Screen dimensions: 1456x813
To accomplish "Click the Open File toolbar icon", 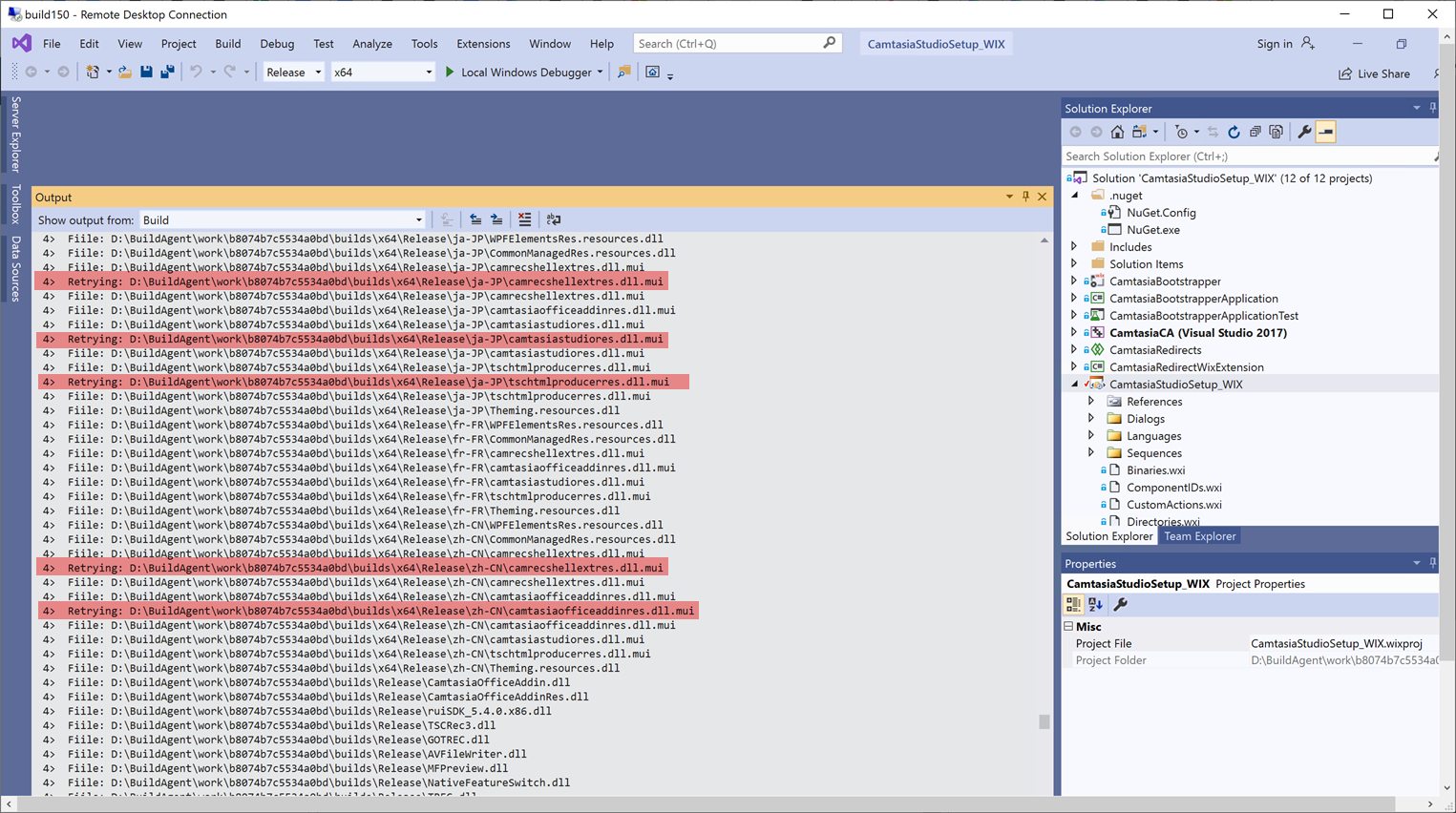I will point(125,73).
